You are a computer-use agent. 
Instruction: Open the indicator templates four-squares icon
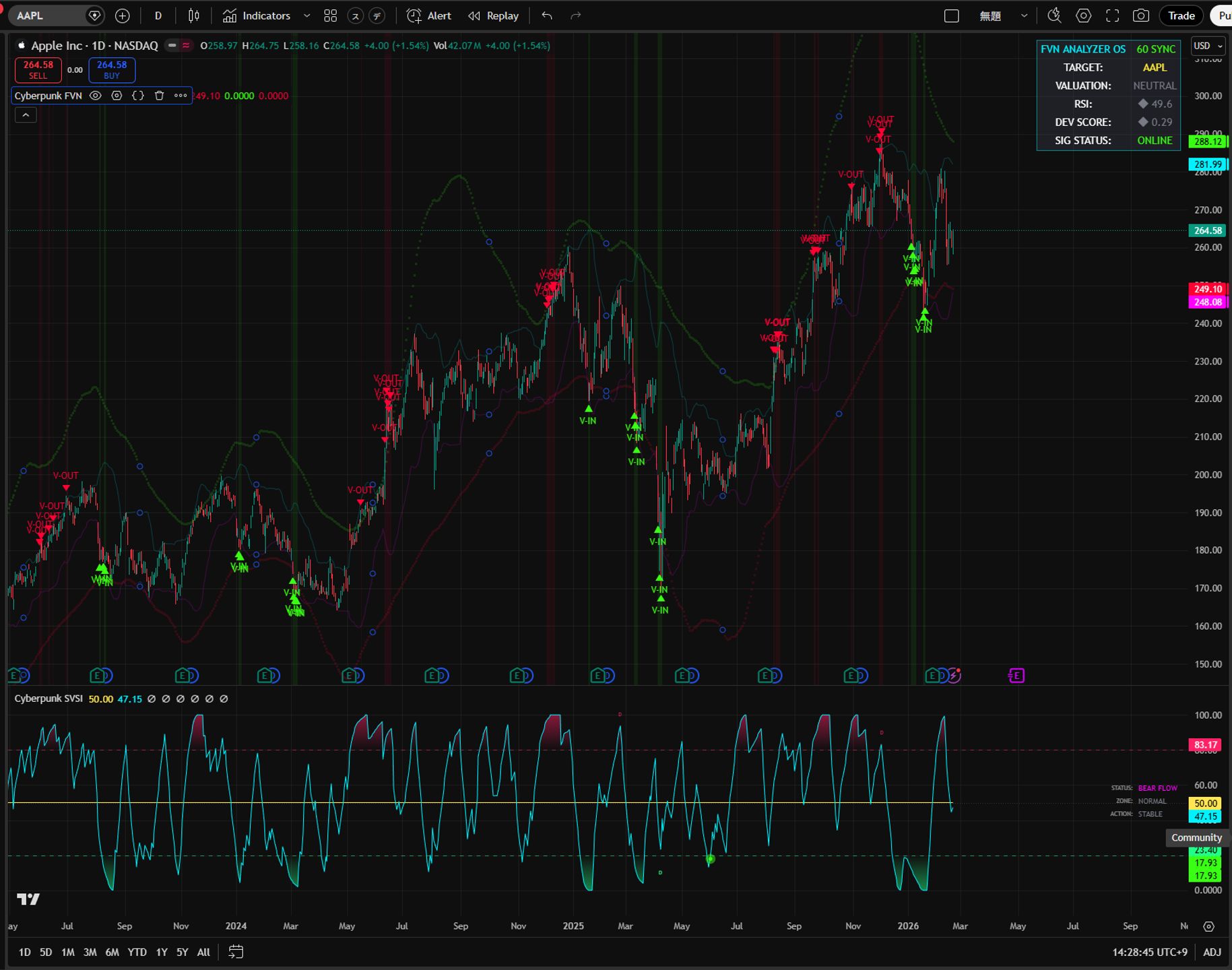(x=330, y=15)
